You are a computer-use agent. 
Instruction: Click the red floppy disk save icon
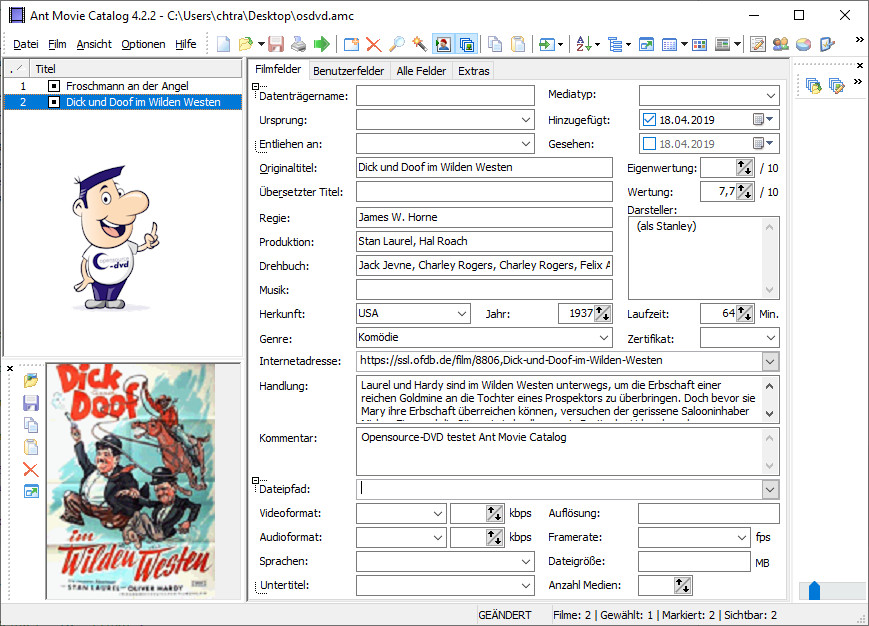(276, 44)
